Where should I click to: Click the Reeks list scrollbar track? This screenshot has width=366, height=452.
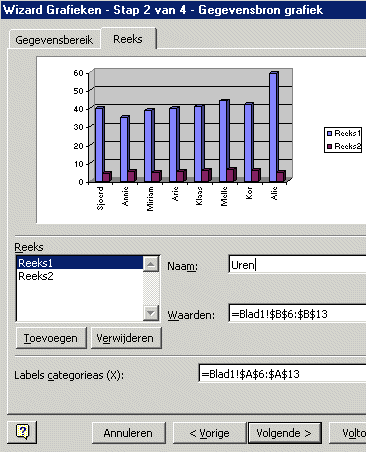click(x=151, y=289)
